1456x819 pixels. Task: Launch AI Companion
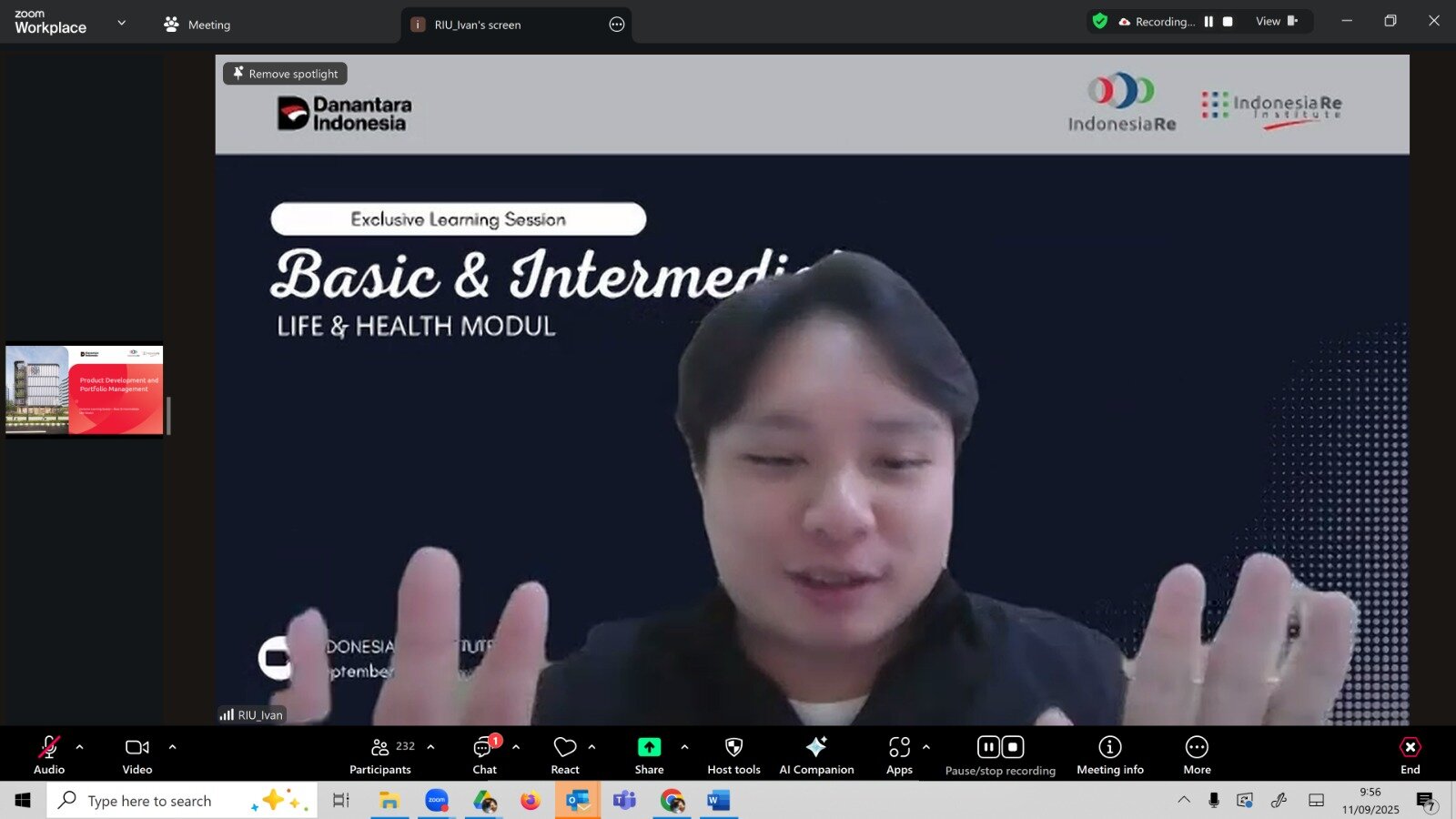click(x=816, y=755)
